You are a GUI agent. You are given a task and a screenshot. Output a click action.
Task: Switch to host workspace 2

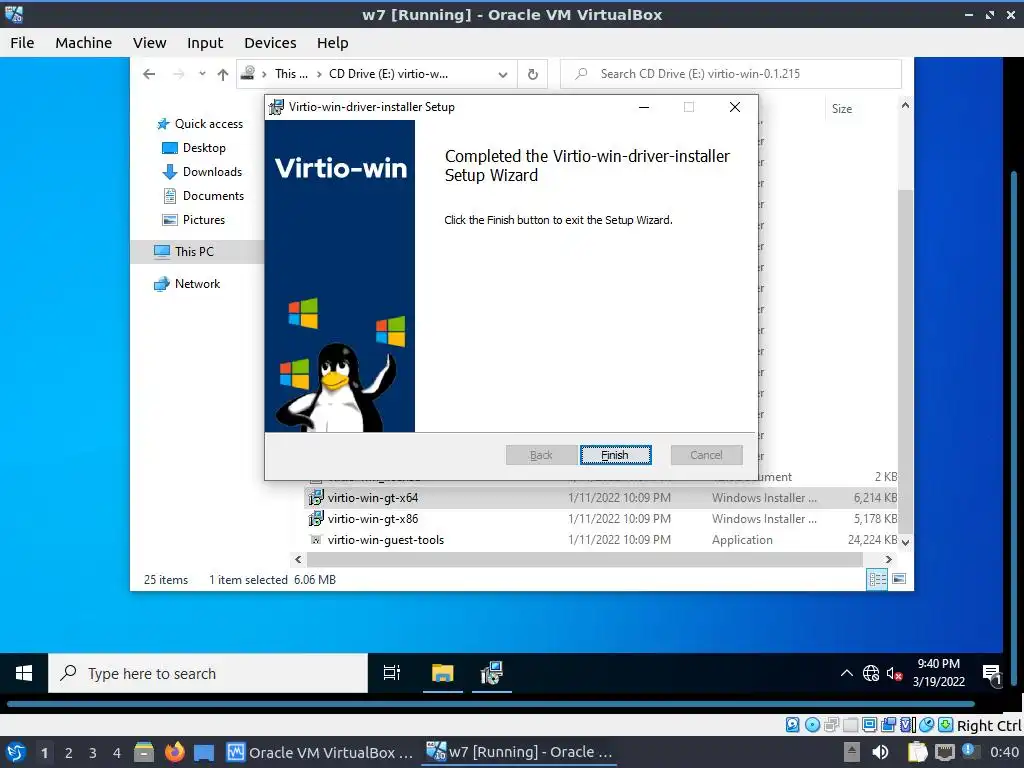(x=69, y=753)
